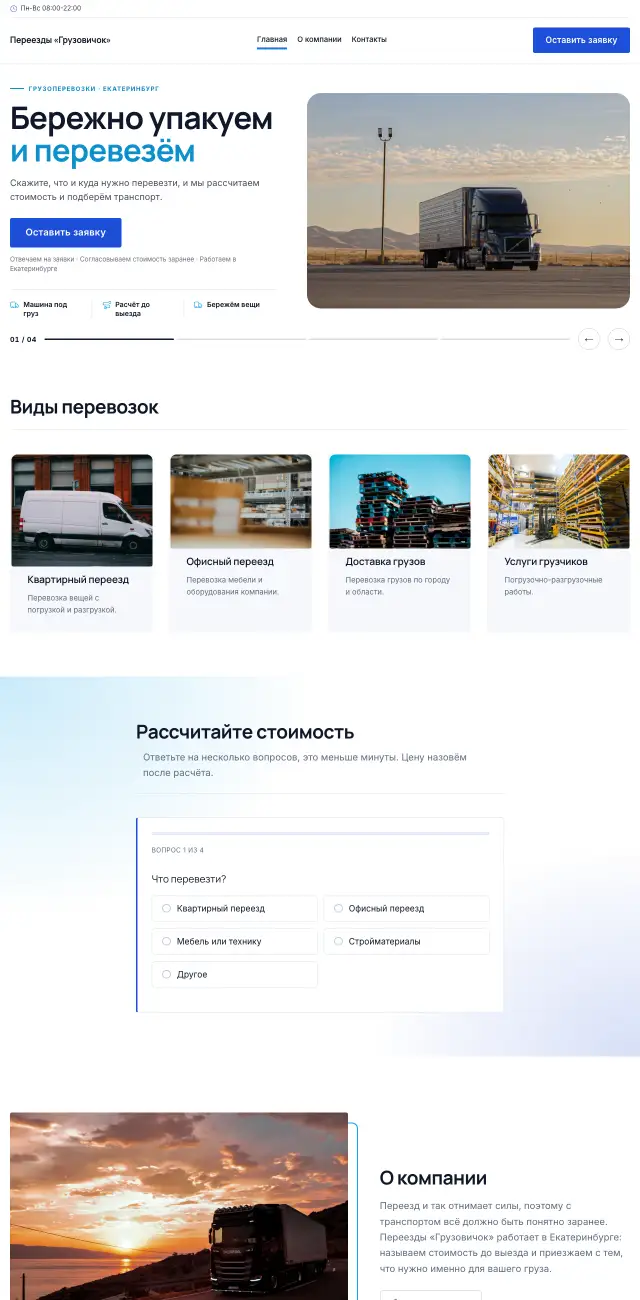Click the sunset truck photo

coord(179,1206)
